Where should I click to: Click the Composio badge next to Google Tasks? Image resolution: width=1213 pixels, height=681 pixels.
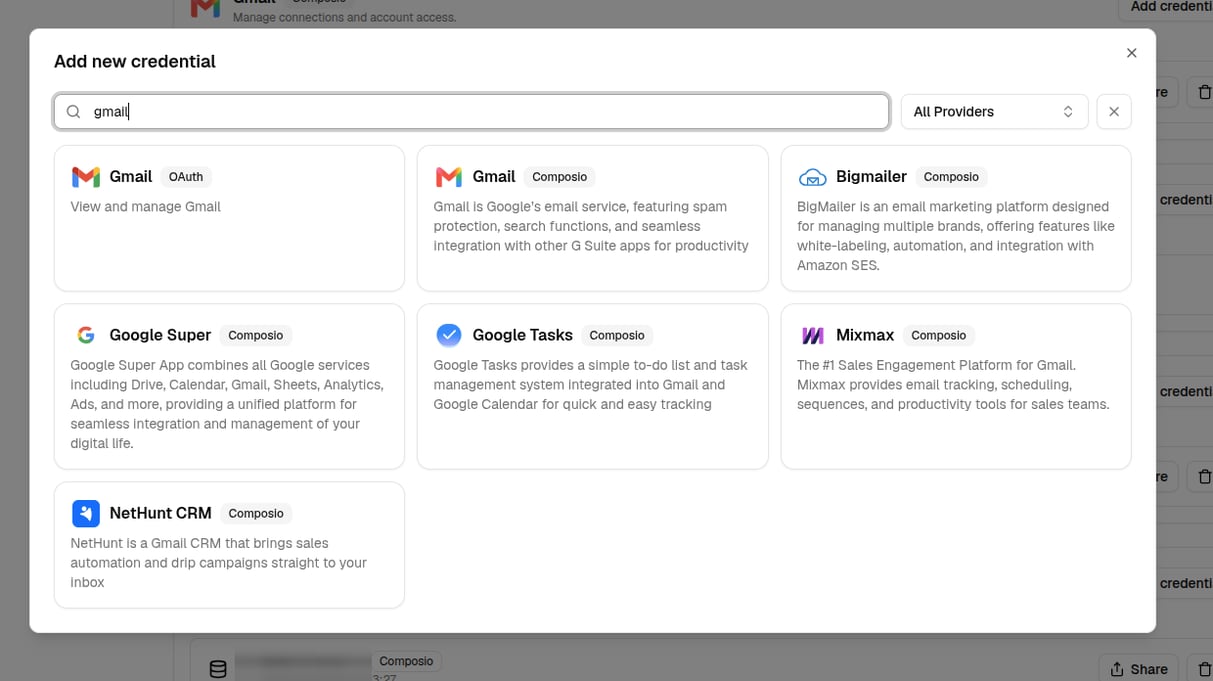click(x=617, y=335)
